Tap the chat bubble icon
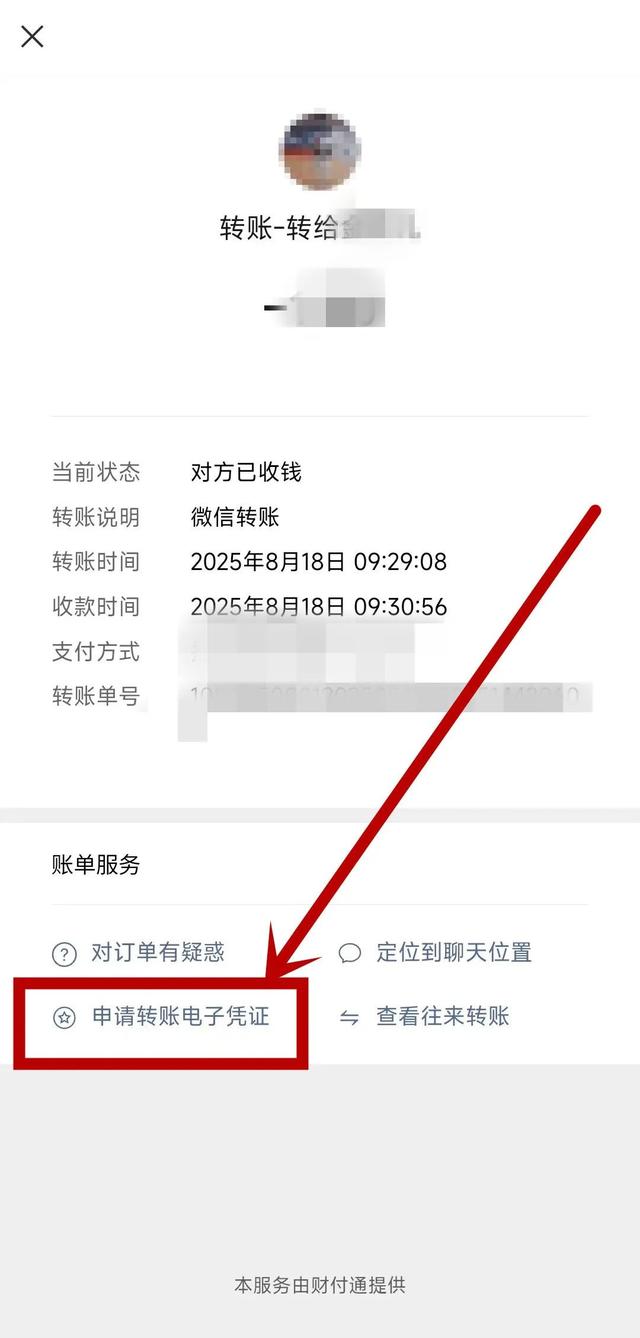Viewport: 640px width, 1338px height. click(350, 953)
